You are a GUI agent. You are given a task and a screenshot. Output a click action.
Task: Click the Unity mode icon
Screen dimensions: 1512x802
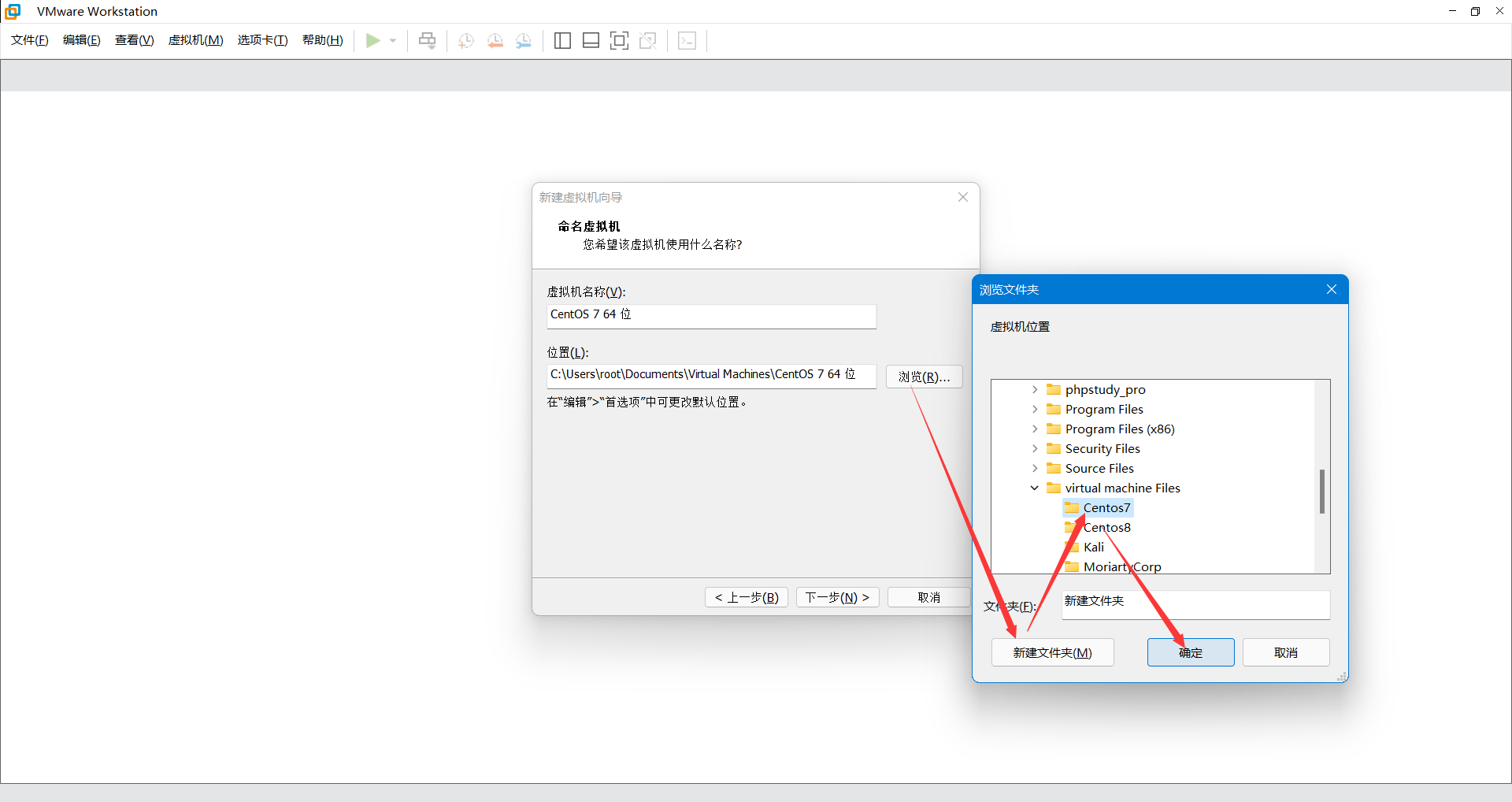(648, 40)
